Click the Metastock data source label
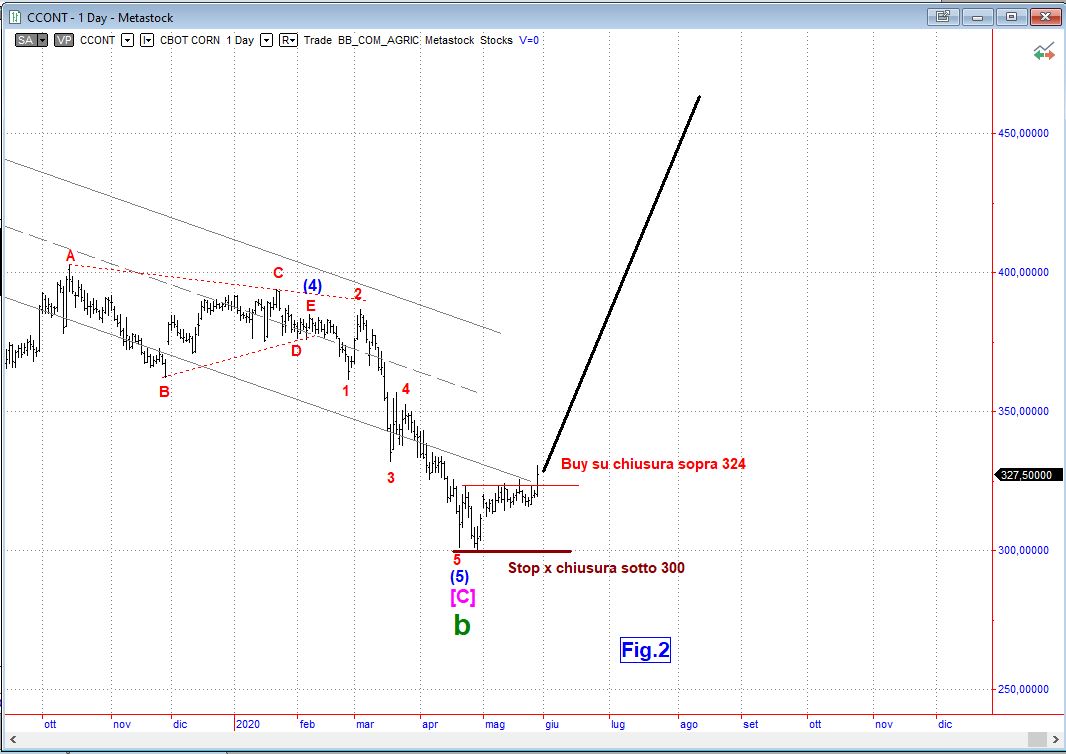1066x754 pixels. coord(449,40)
